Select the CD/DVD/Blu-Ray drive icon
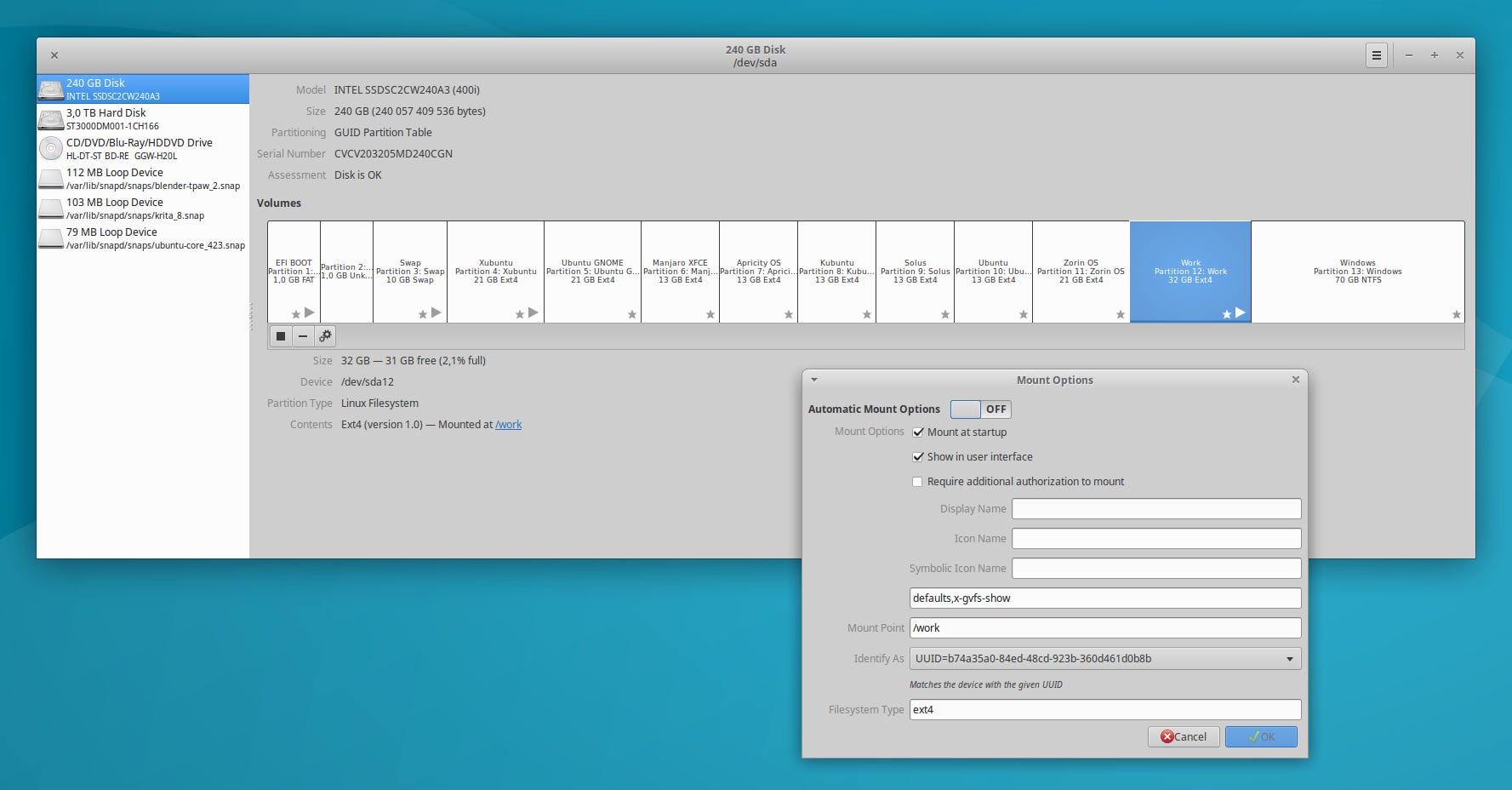 click(51, 148)
